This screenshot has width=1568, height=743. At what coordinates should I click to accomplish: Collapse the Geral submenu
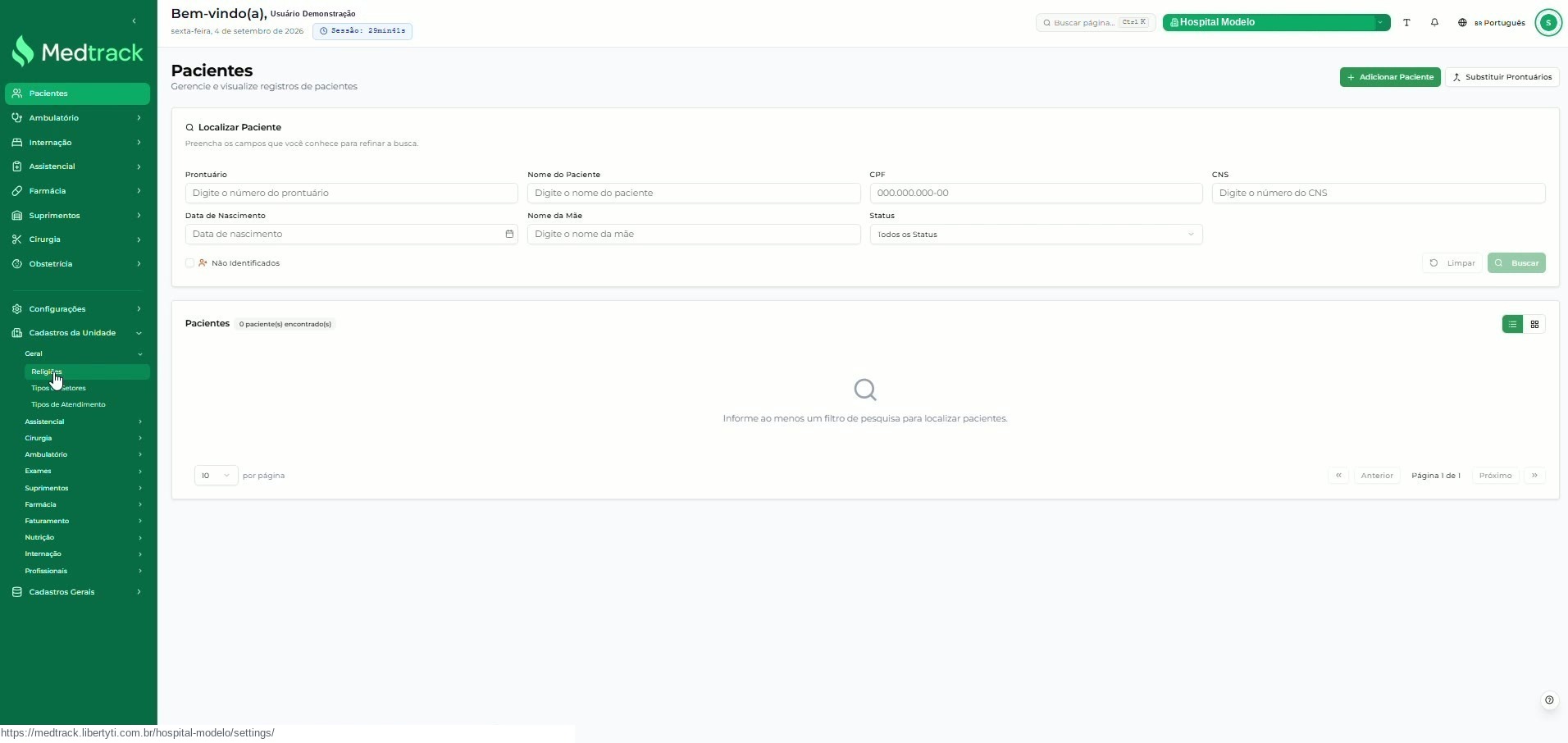pyautogui.click(x=84, y=353)
